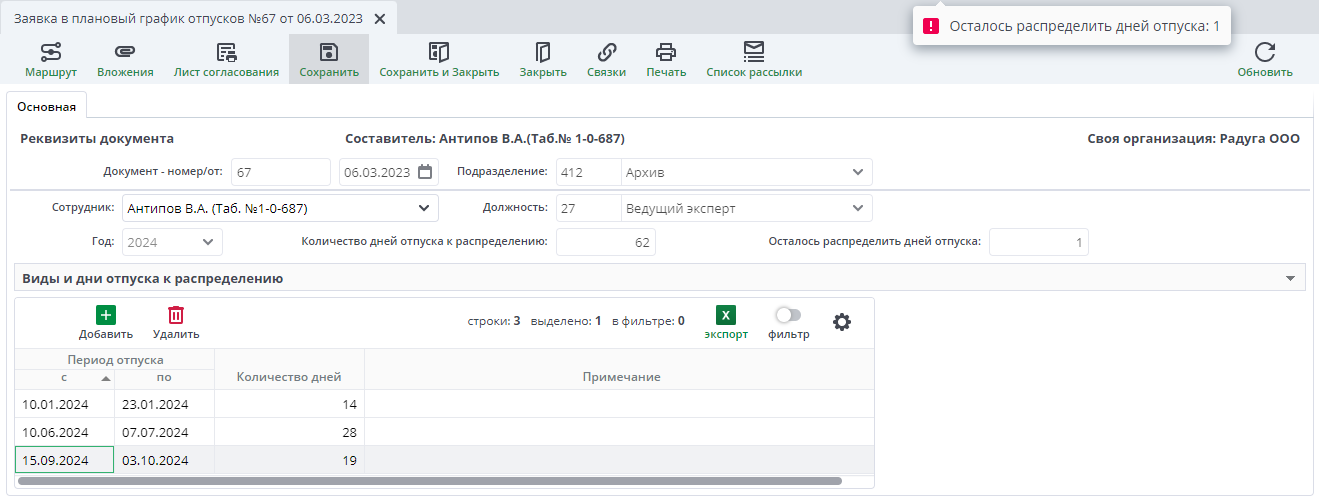Open Список рассылки mailing list
Image resolution: width=1319 pixels, height=499 pixels.
pyautogui.click(x=754, y=59)
